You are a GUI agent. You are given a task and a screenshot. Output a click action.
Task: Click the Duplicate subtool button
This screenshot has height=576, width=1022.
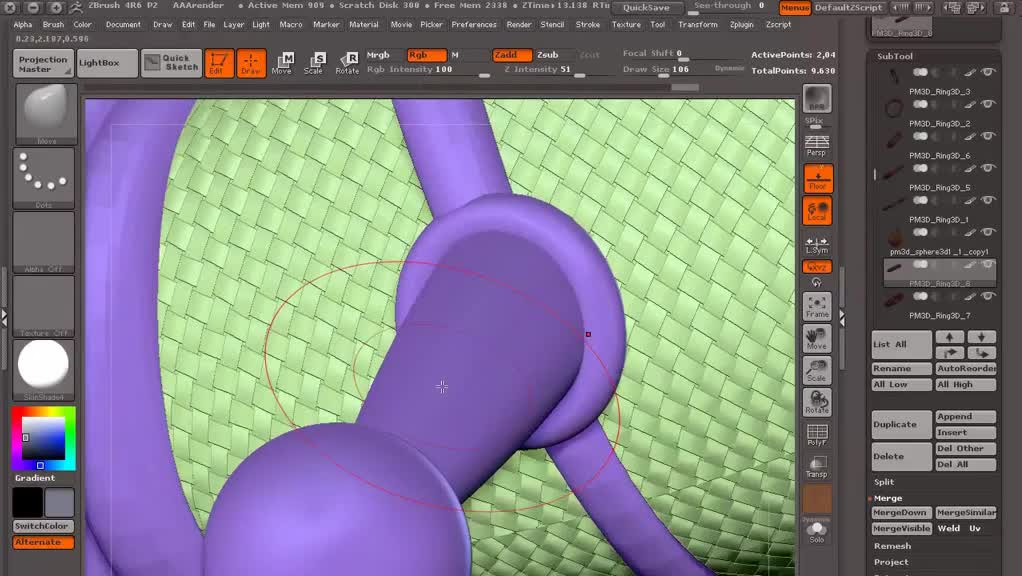[901, 424]
